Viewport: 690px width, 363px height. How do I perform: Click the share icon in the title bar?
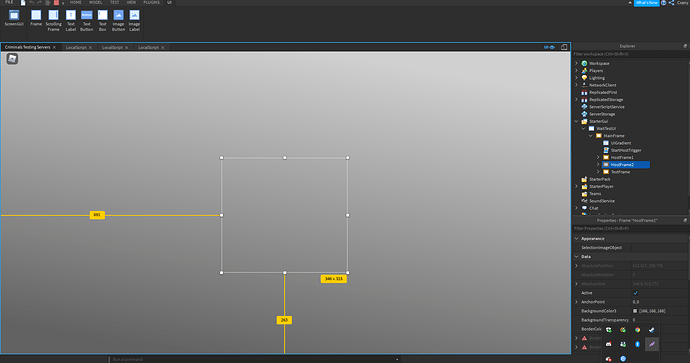click(672, 3)
